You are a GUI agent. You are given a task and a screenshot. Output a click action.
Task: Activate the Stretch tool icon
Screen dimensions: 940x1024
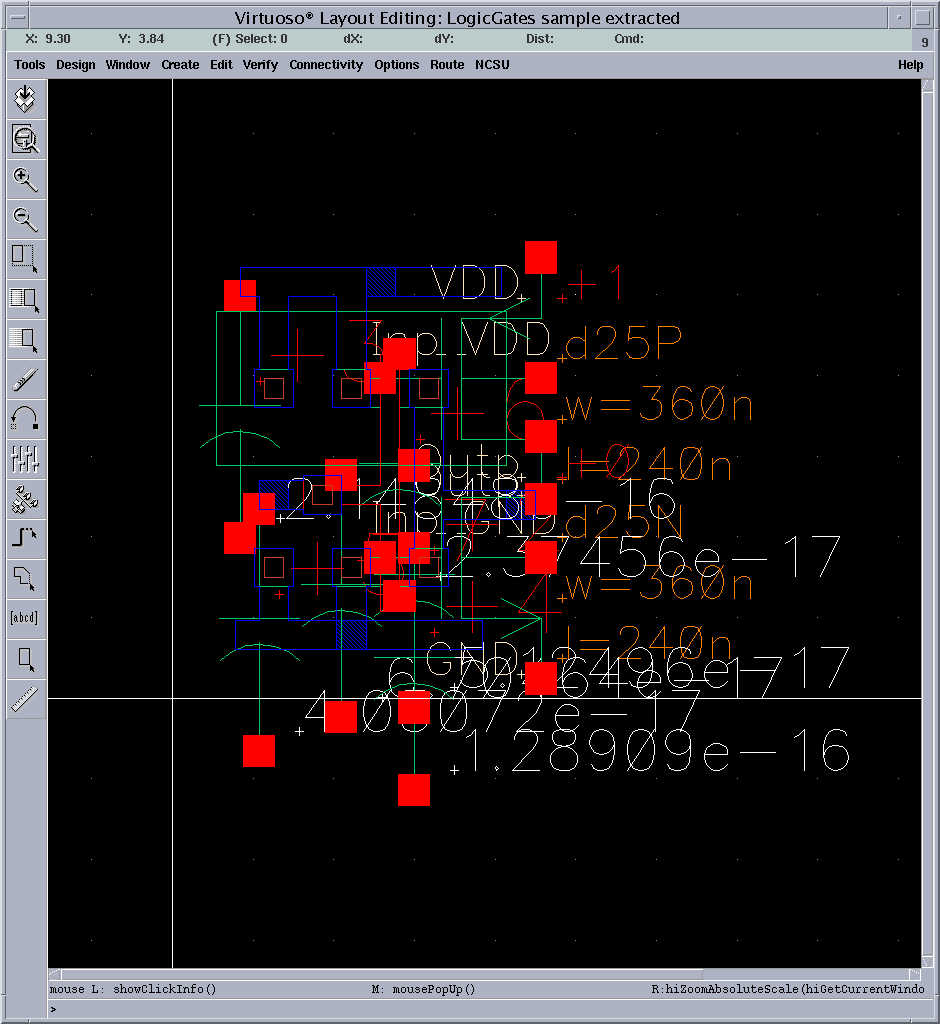[x=25, y=258]
